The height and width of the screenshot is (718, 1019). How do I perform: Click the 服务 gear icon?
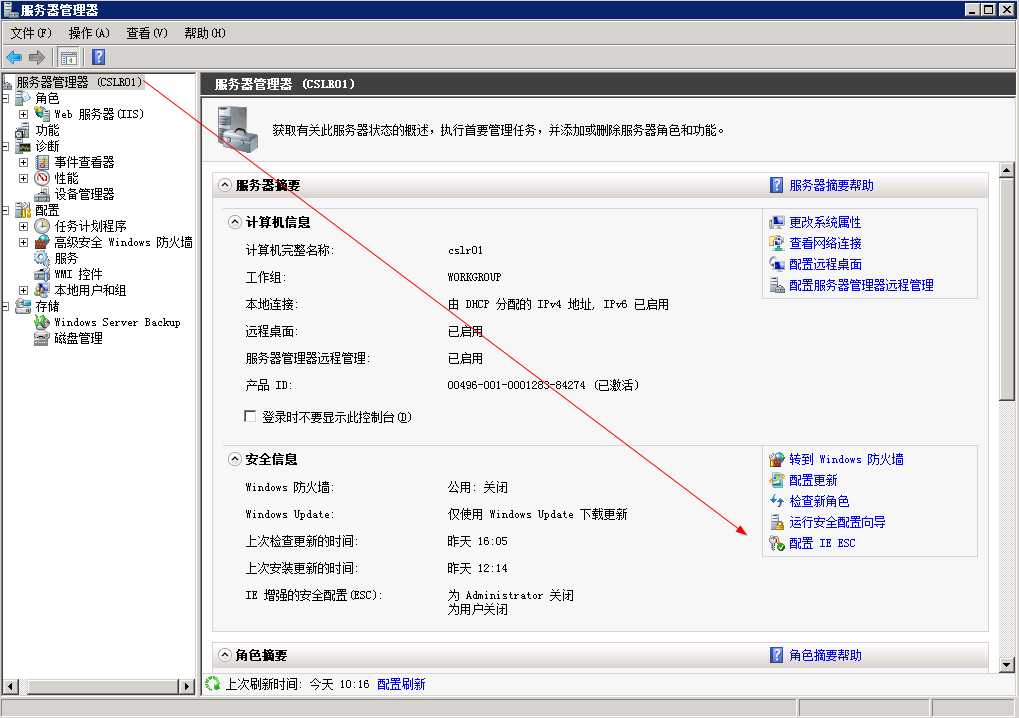click(42, 258)
